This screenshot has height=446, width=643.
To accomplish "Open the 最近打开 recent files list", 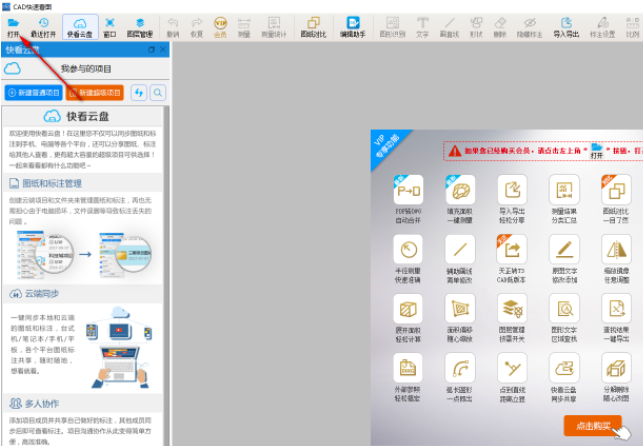I will click(43, 26).
